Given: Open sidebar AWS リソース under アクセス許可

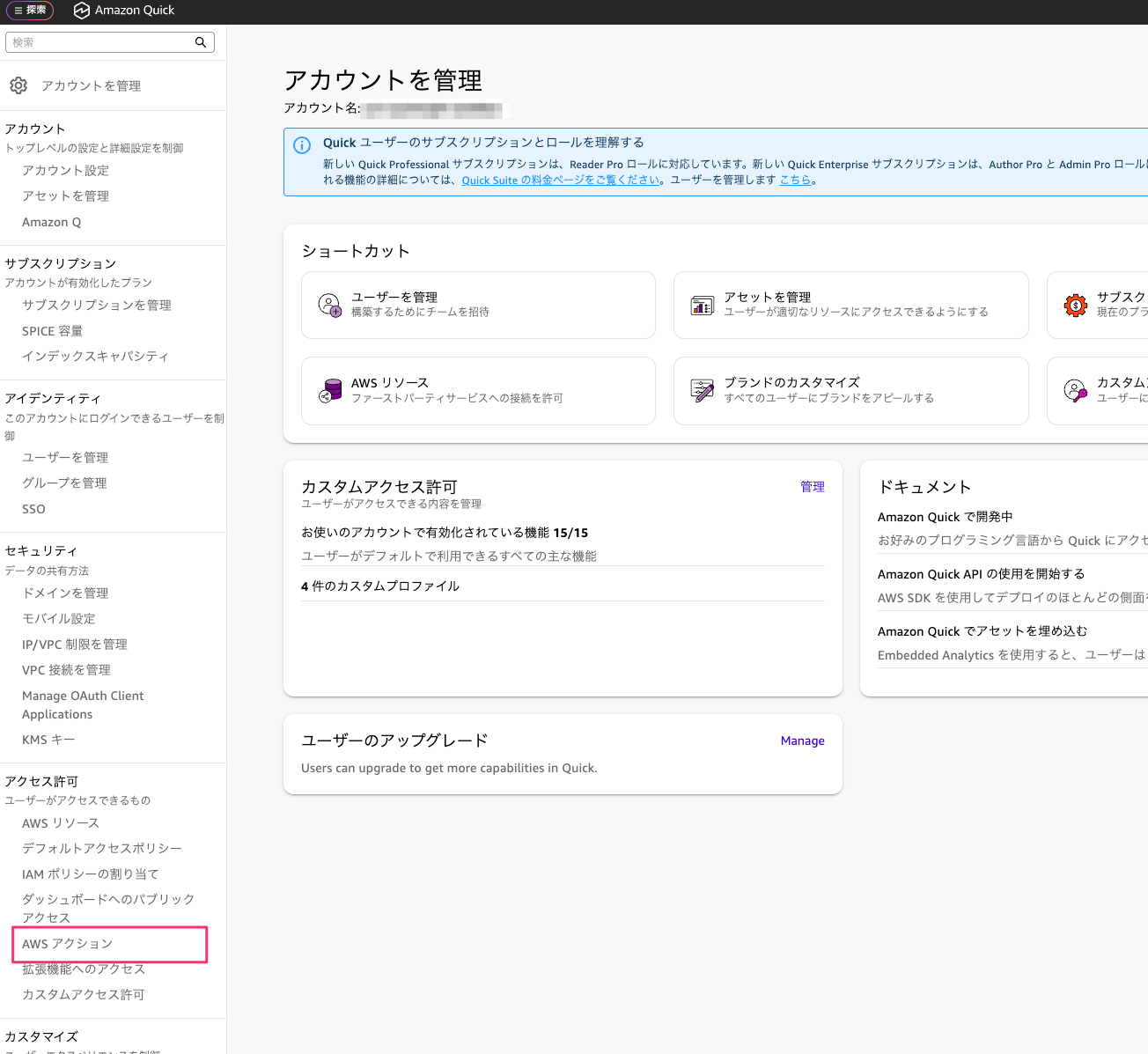Looking at the screenshot, I should click(x=61, y=823).
